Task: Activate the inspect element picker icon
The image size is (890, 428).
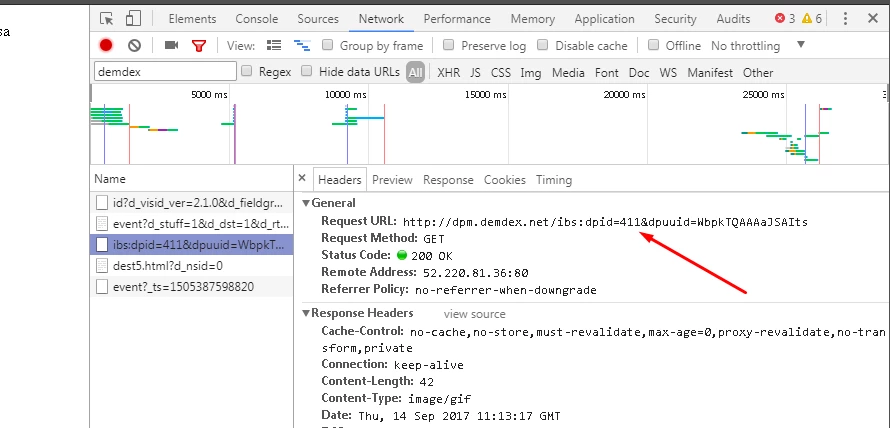Action: click(x=107, y=19)
